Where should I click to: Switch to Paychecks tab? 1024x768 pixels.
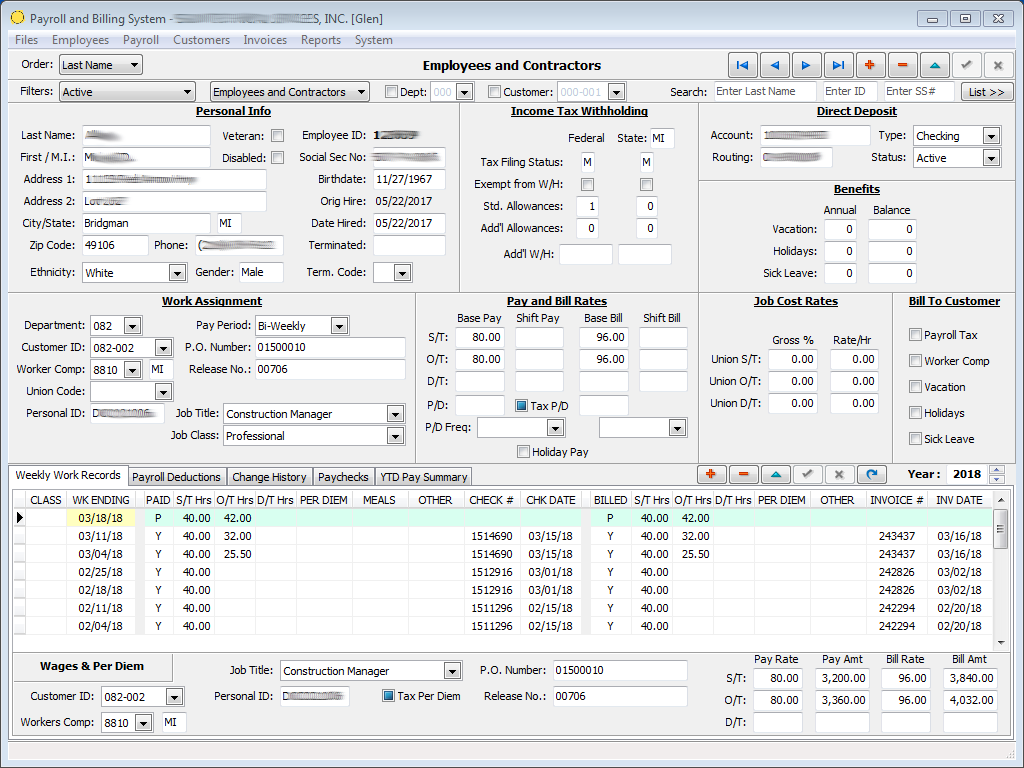(x=343, y=477)
